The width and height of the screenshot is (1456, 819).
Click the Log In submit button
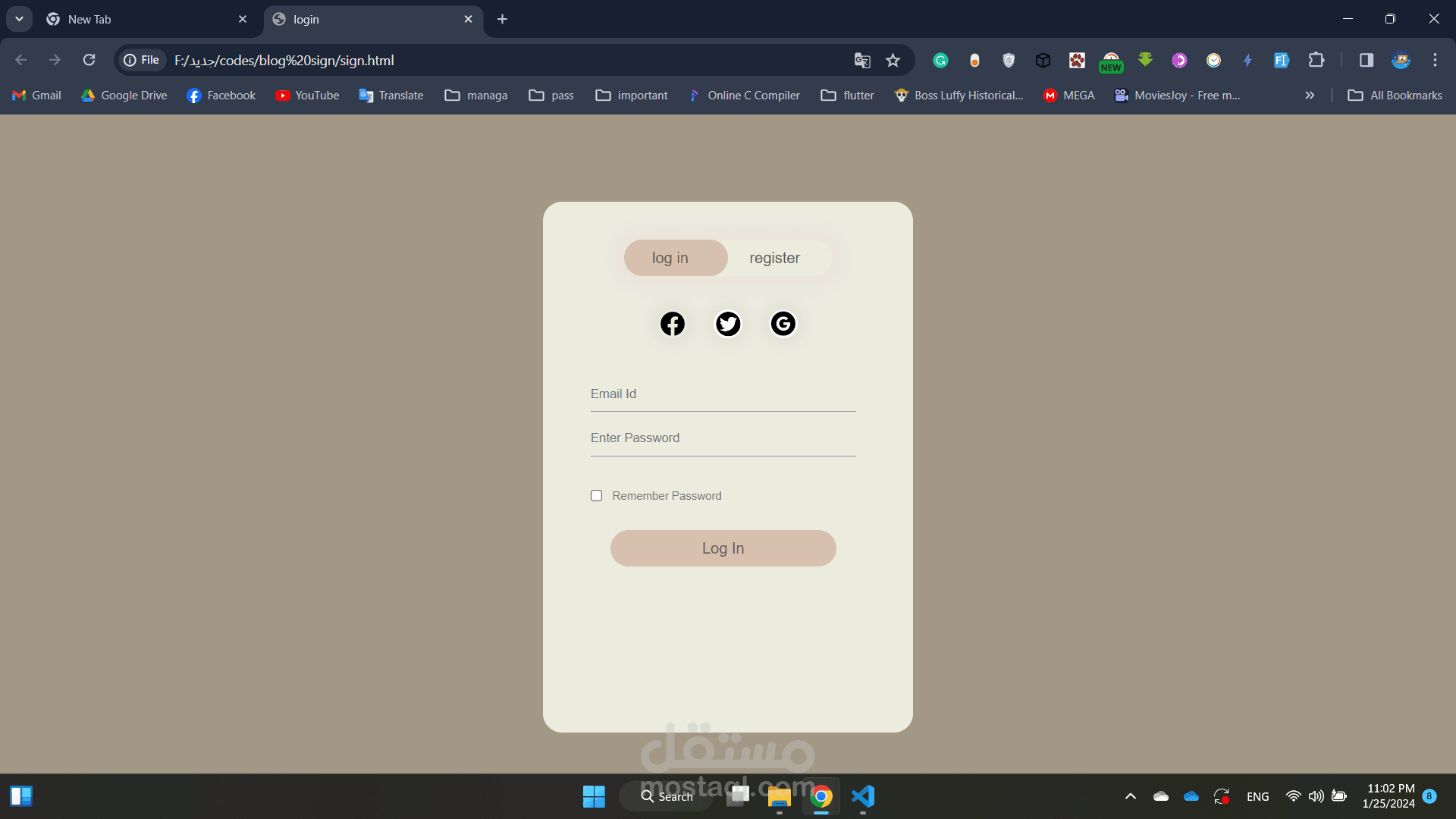(723, 548)
